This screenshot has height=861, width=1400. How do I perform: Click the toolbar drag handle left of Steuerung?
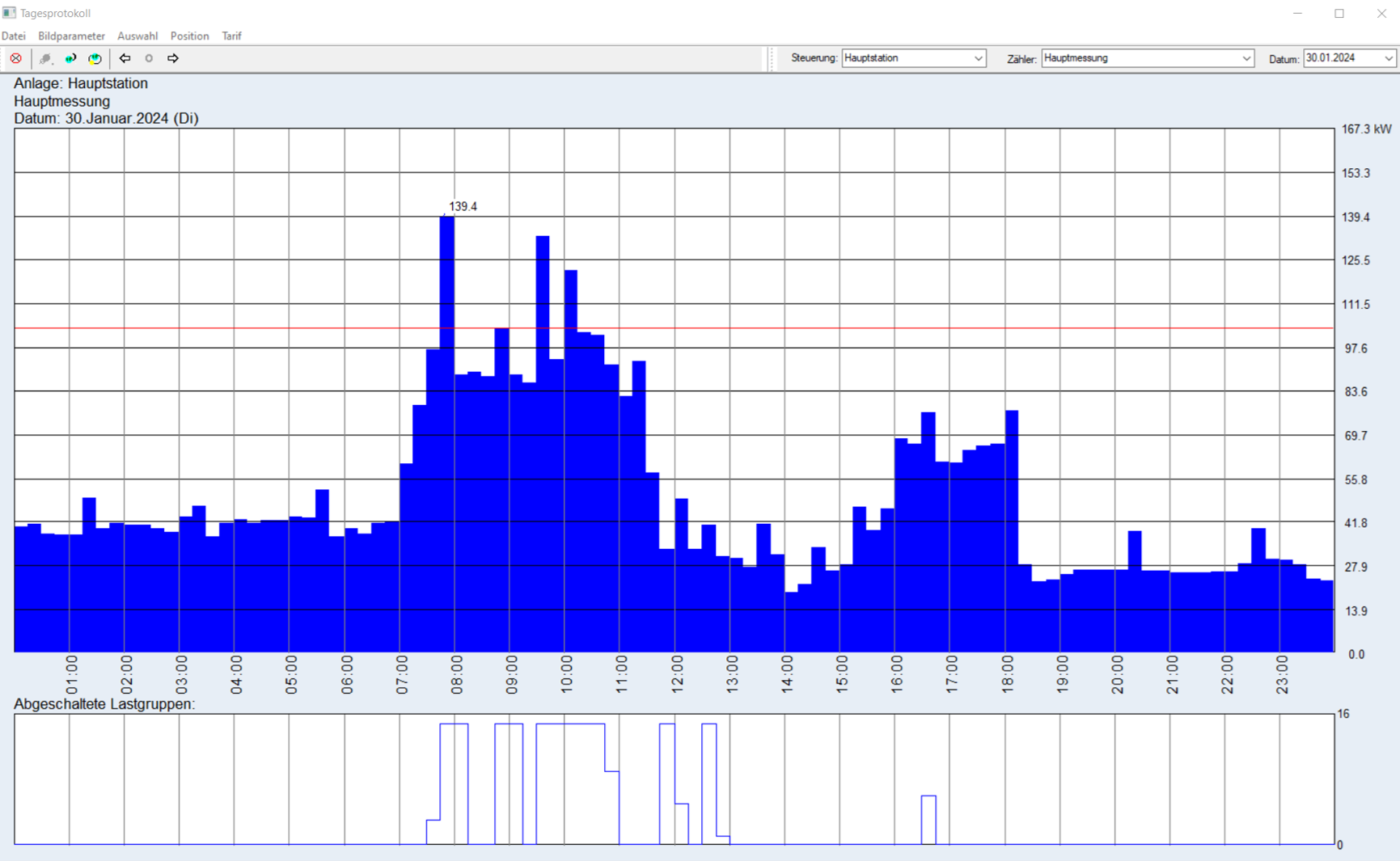point(772,58)
